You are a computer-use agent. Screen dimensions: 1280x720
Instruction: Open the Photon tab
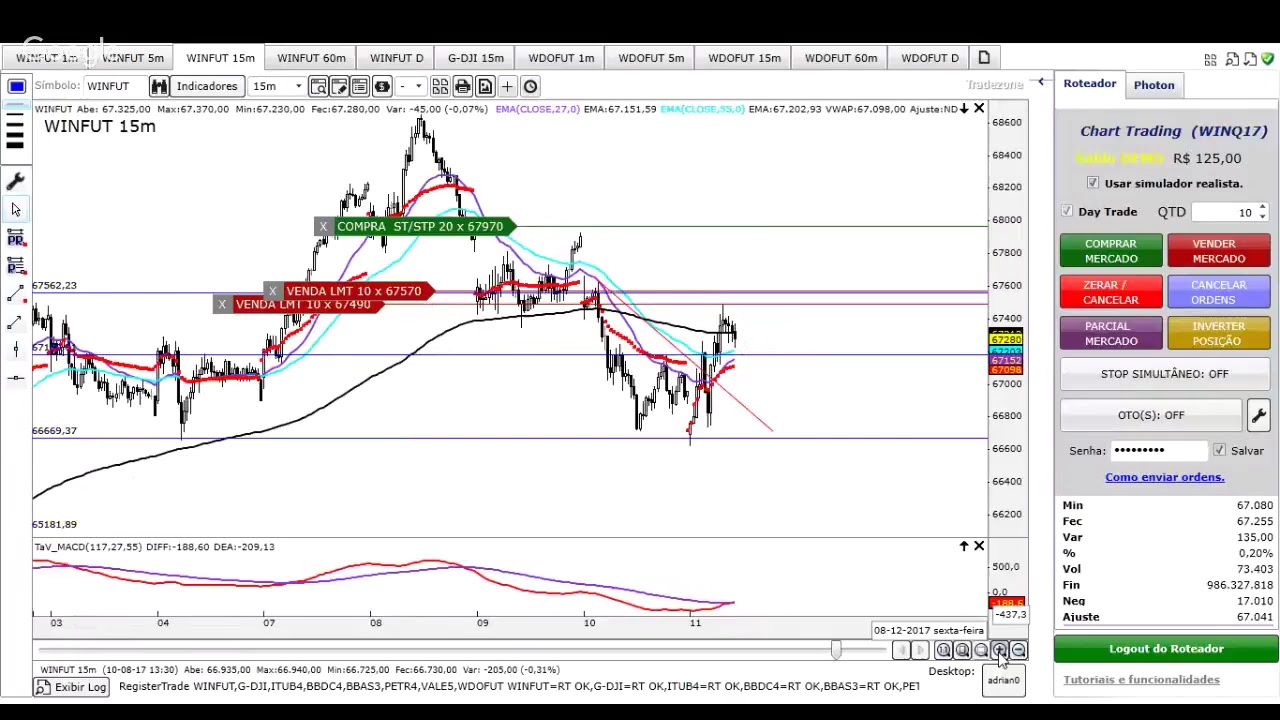point(1154,85)
